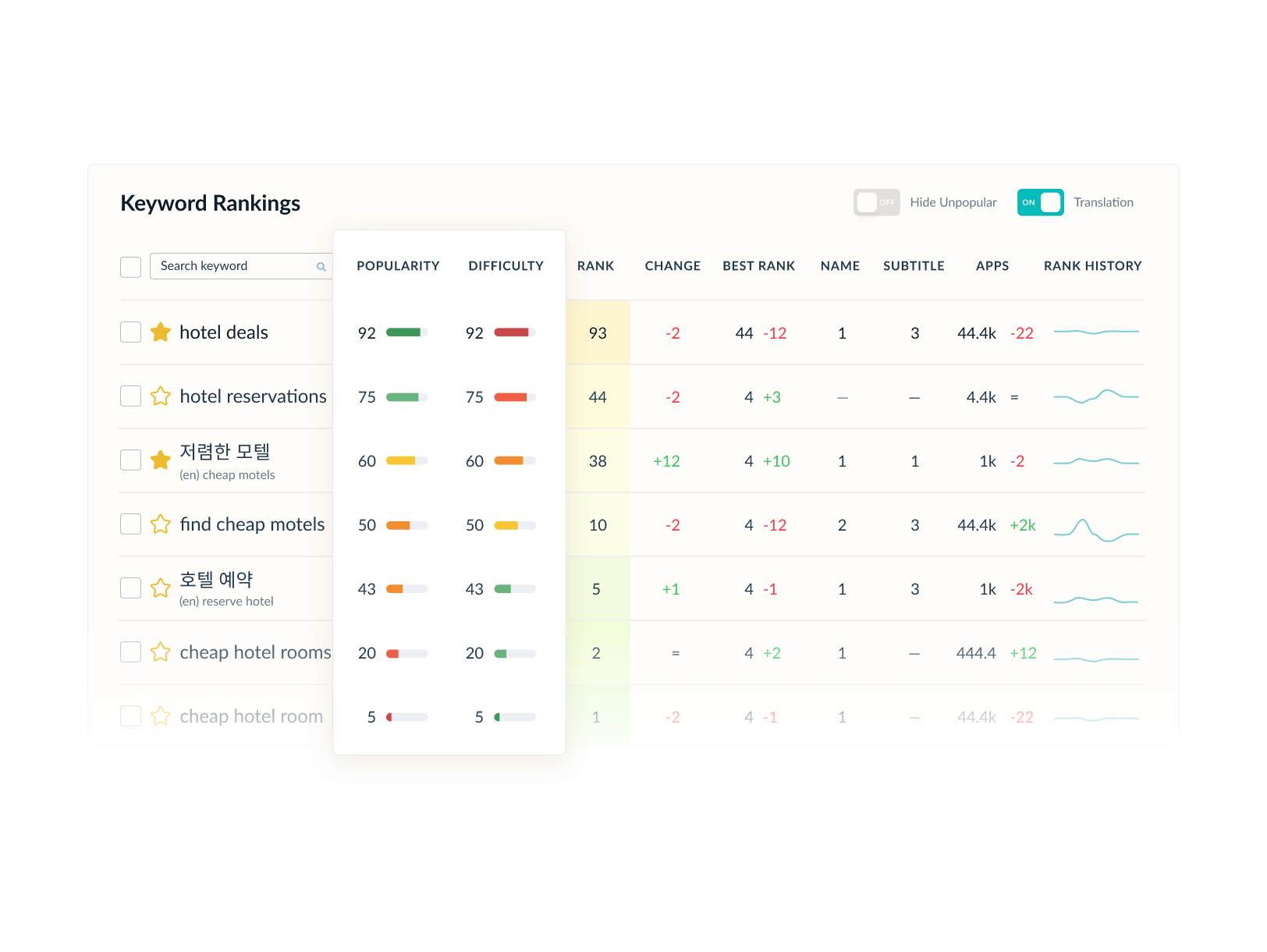Turn on Hide Unpopular toggle

(876, 203)
